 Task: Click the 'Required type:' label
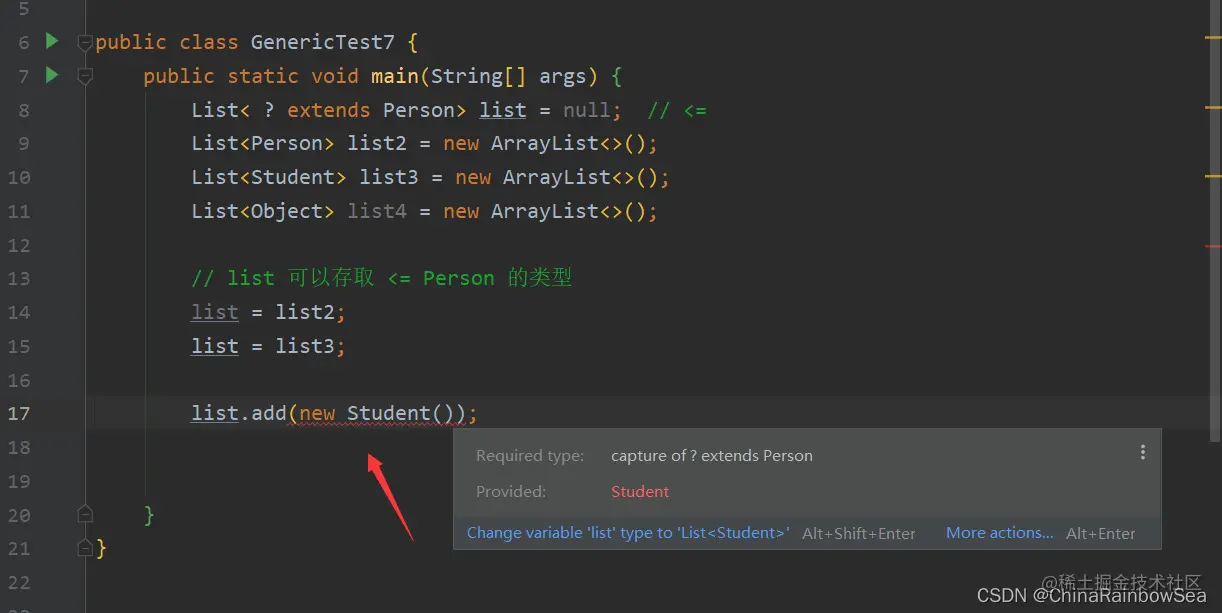[x=530, y=456]
